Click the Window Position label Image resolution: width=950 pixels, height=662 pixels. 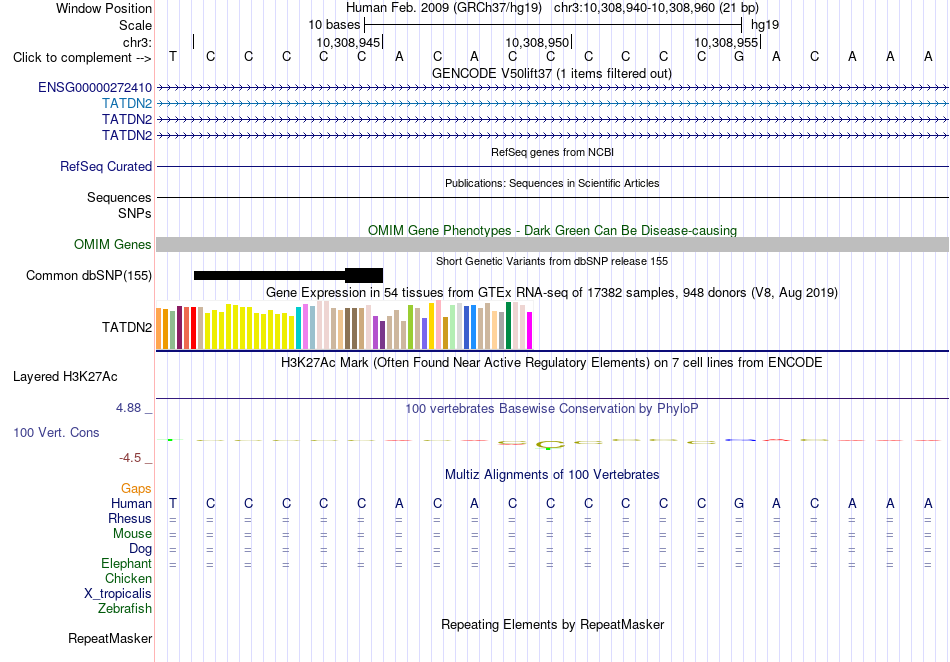tap(104, 9)
